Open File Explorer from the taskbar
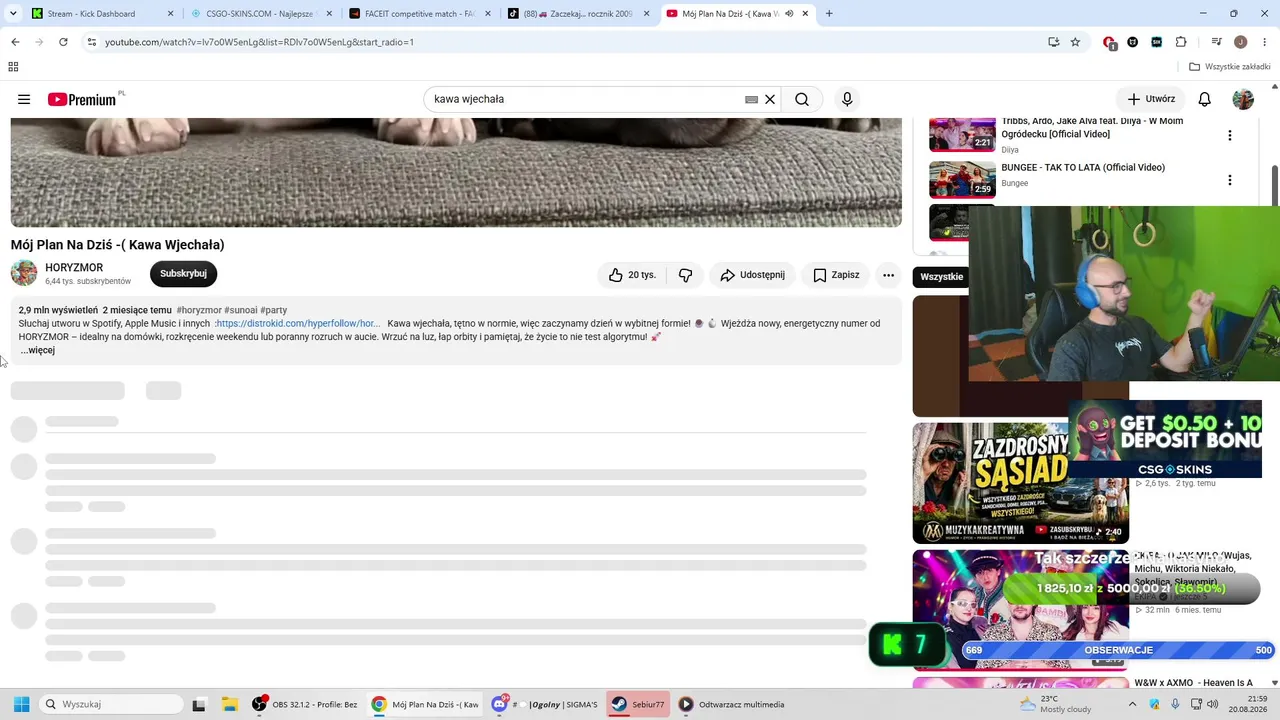The image size is (1280, 720). click(x=229, y=704)
